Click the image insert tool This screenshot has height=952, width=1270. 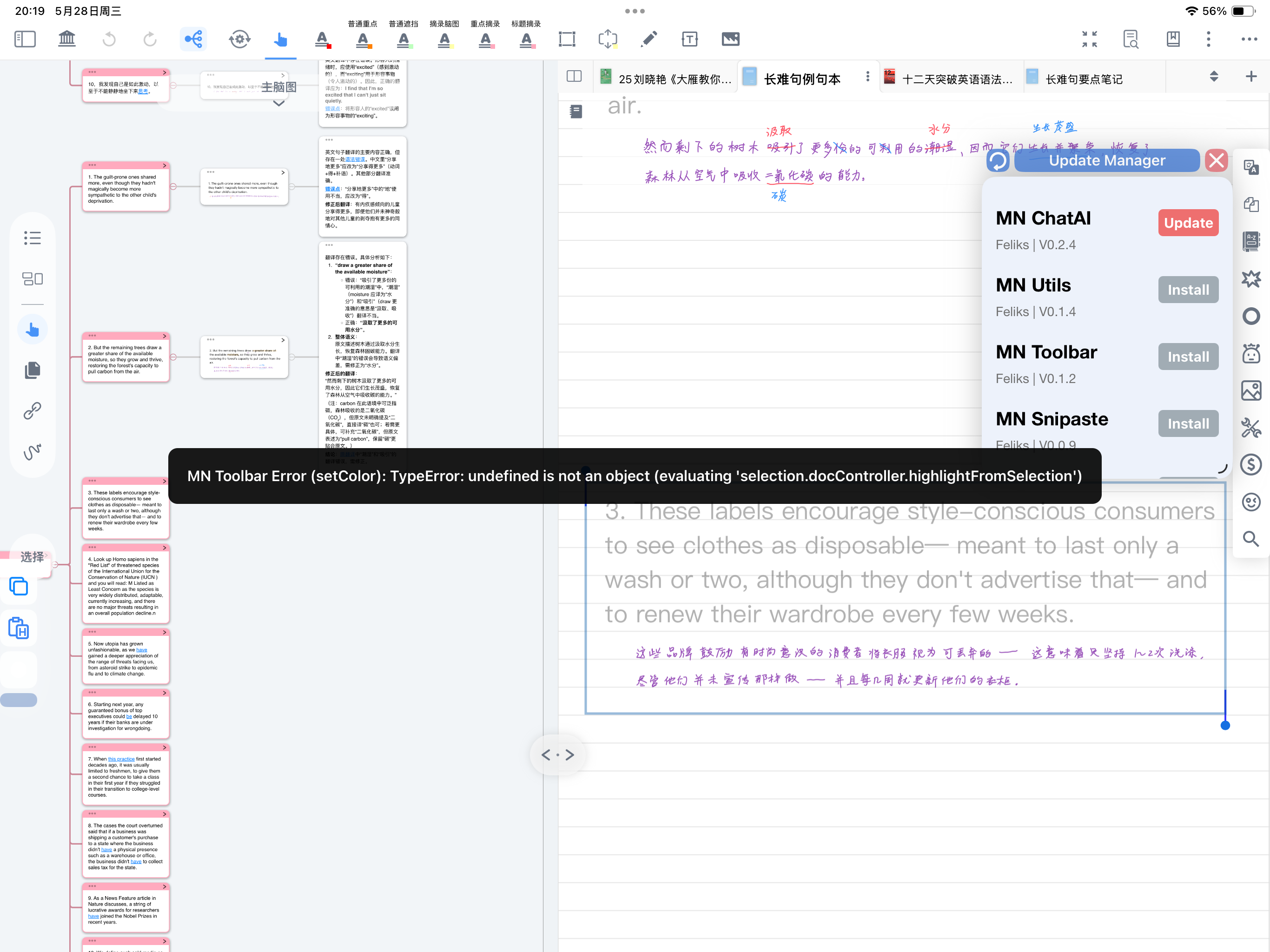pos(730,39)
